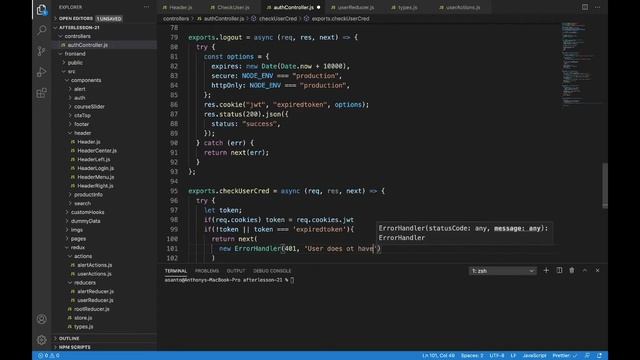Open the Extensions view
Screen dimensions: 640x360
pyautogui.click(x=42, y=93)
